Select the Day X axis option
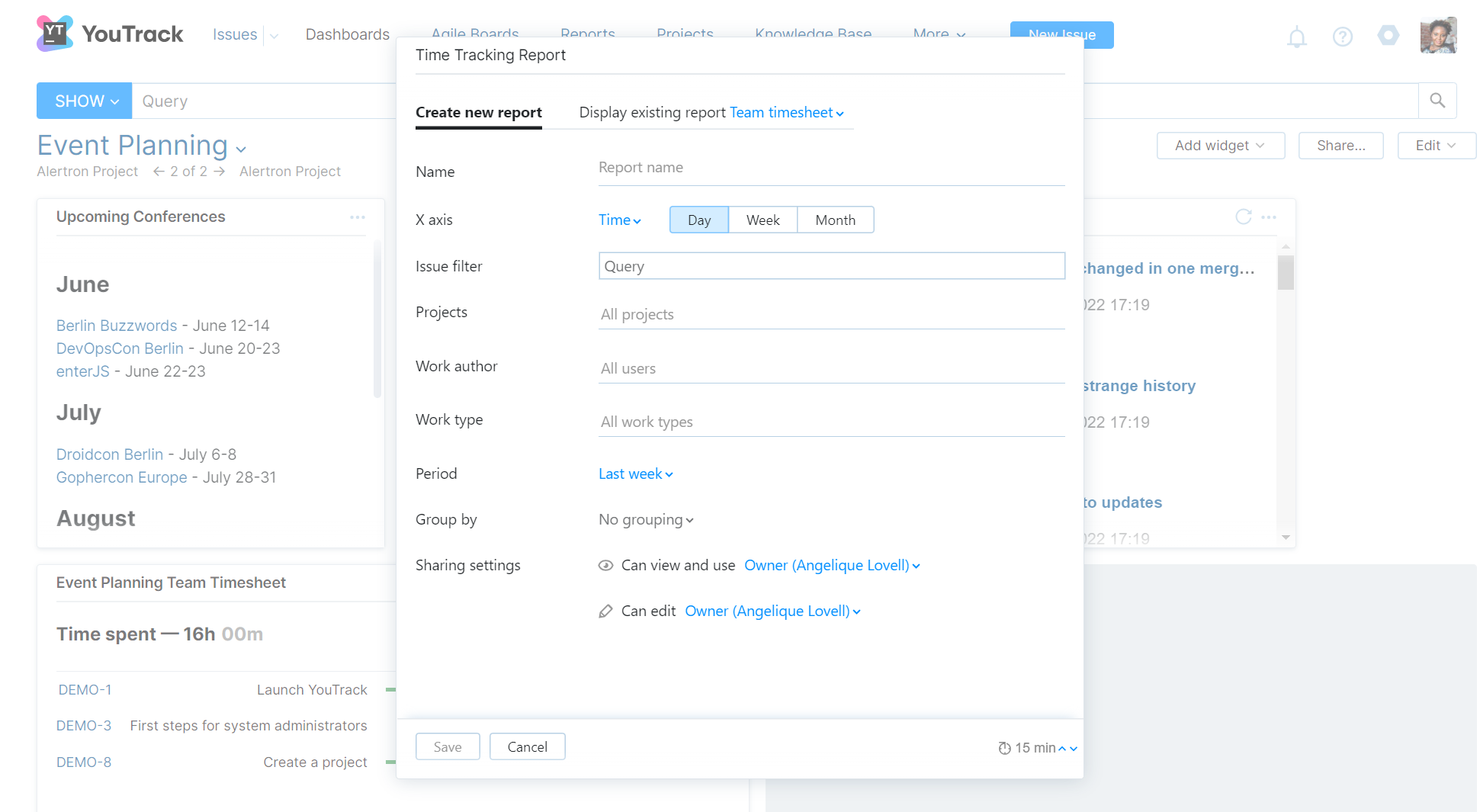1480x812 pixels. click(698, 220)
